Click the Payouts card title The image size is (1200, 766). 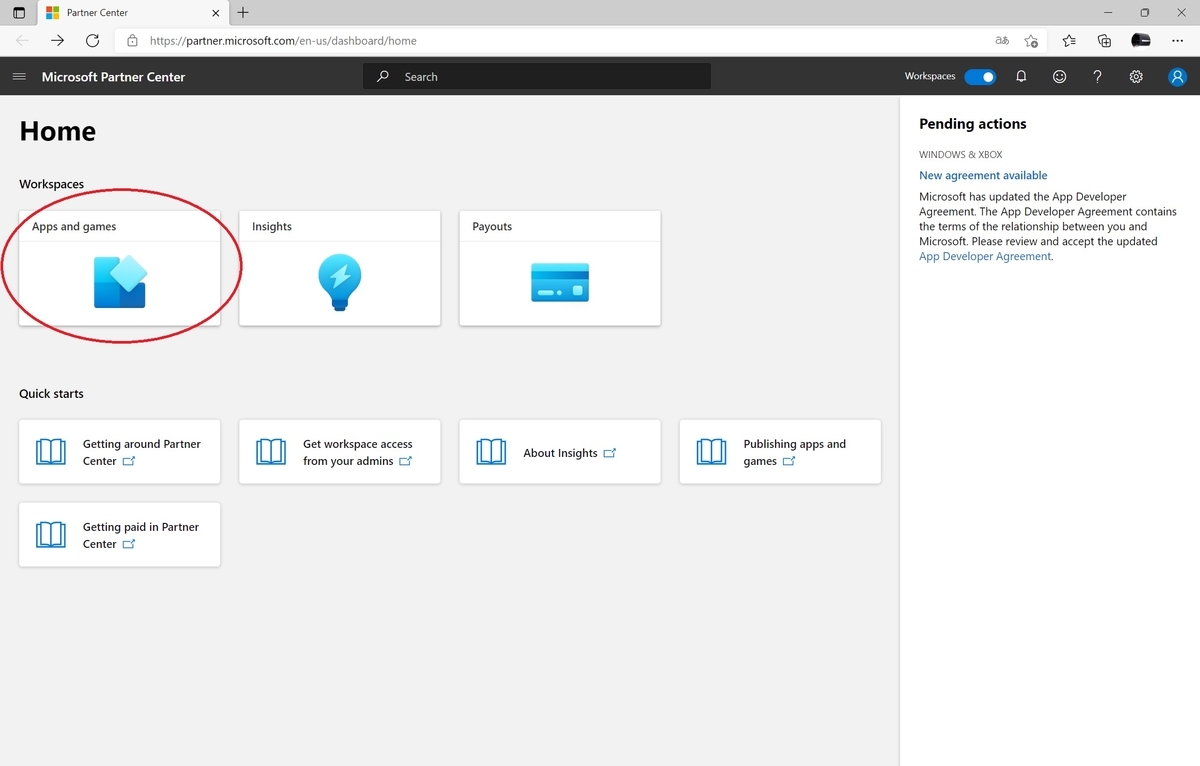pyautogui.click(x=492, y=226)
